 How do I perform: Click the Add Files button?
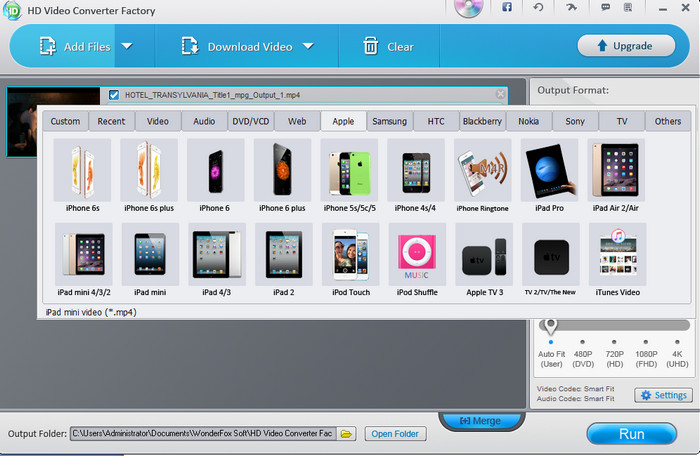(x=75, y=46)
